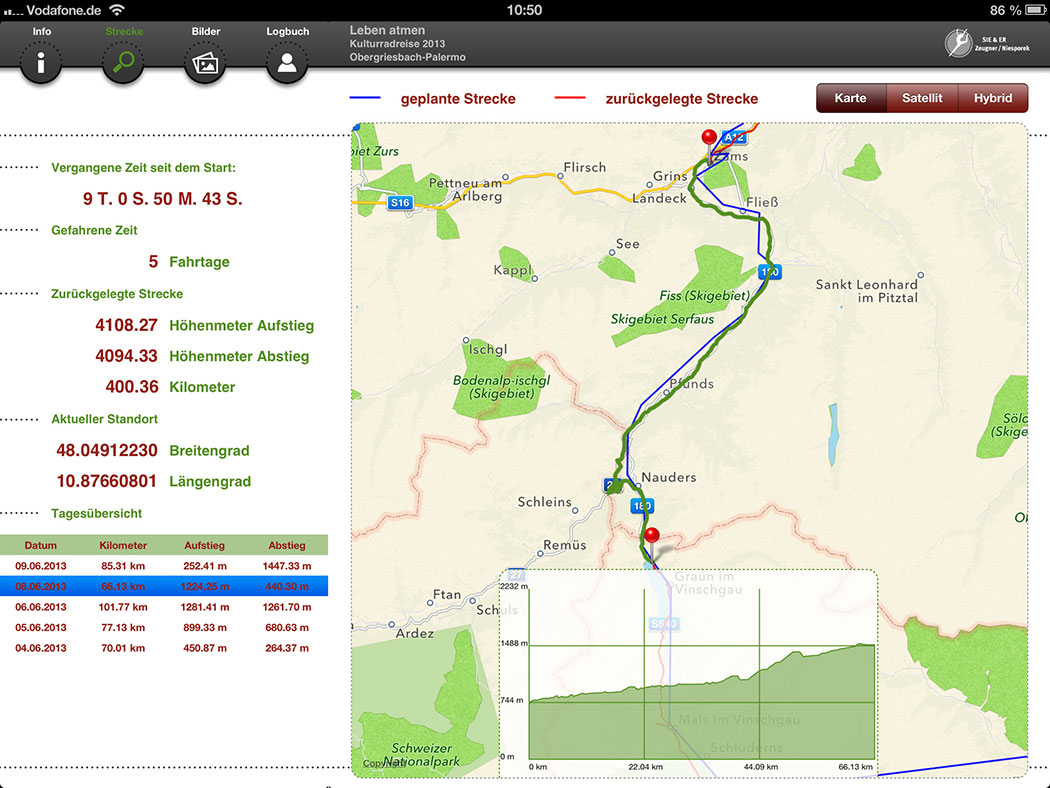Switch map to Karte view

point(850,98)
